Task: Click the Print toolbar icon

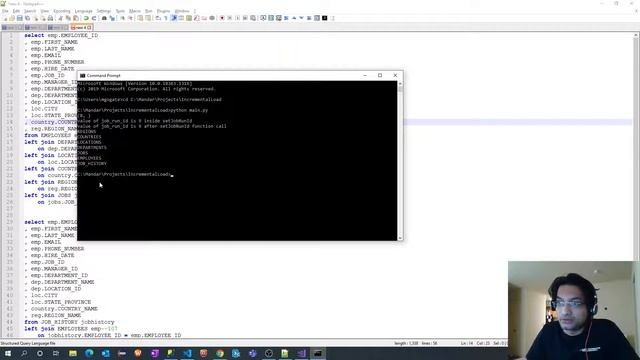Action: (50, 18)
